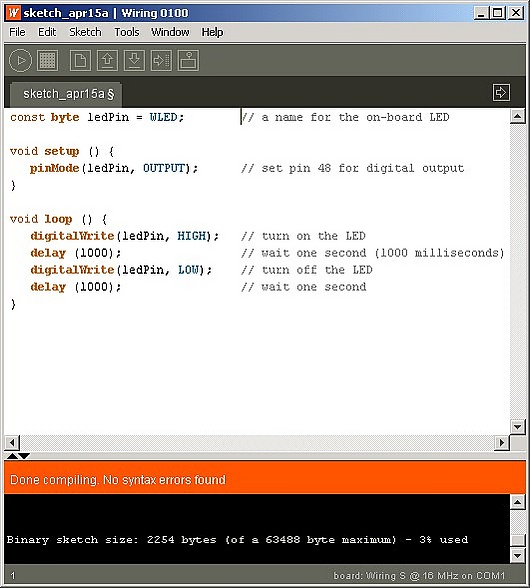
Task: Click the Stop toolbar button
Action: [x=48, y=60]
